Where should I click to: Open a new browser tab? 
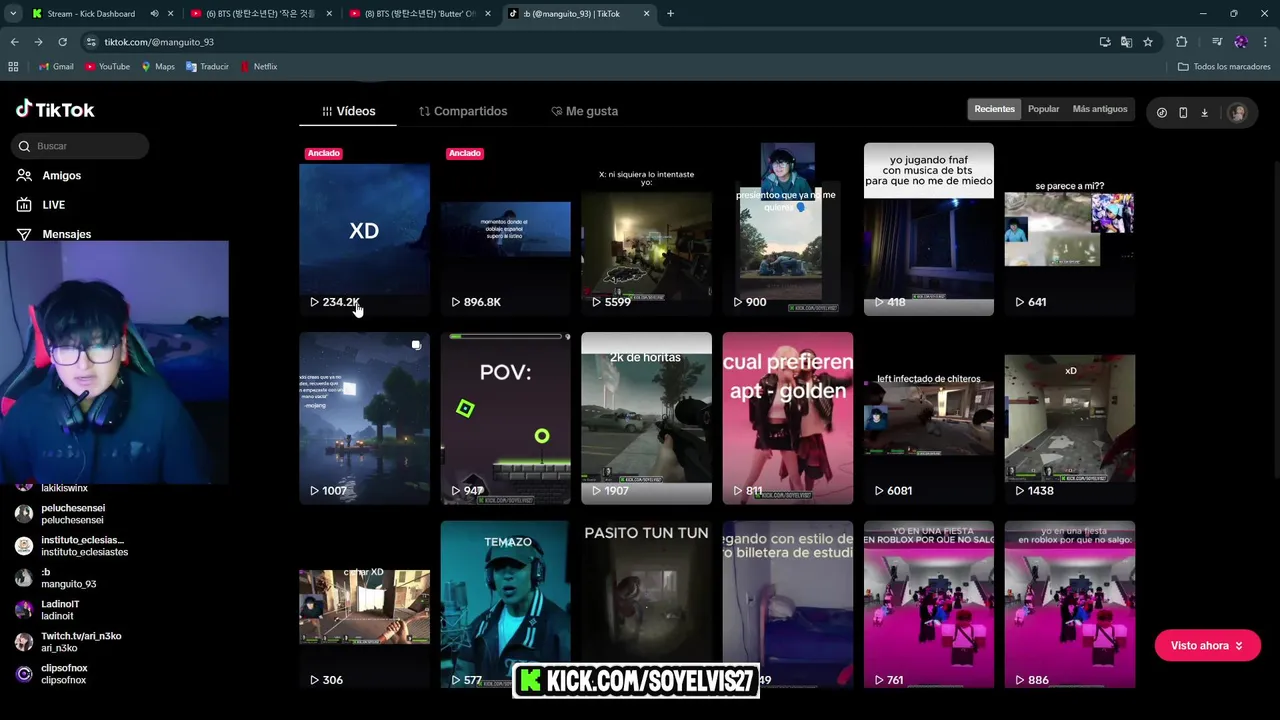pyautogui.click(x=670, y=14)
